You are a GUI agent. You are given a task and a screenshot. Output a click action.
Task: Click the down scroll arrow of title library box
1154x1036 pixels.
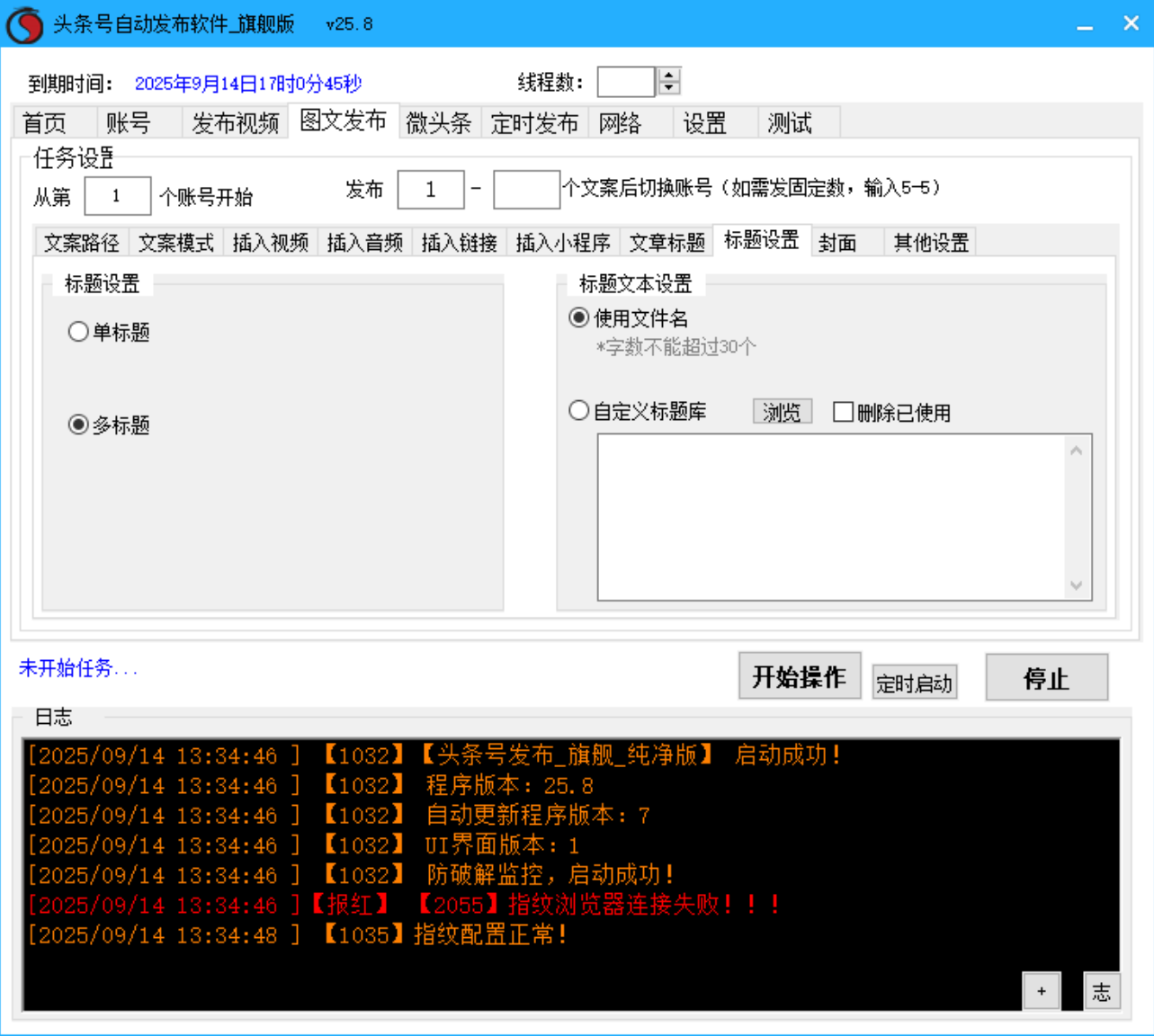(1076, 586)
